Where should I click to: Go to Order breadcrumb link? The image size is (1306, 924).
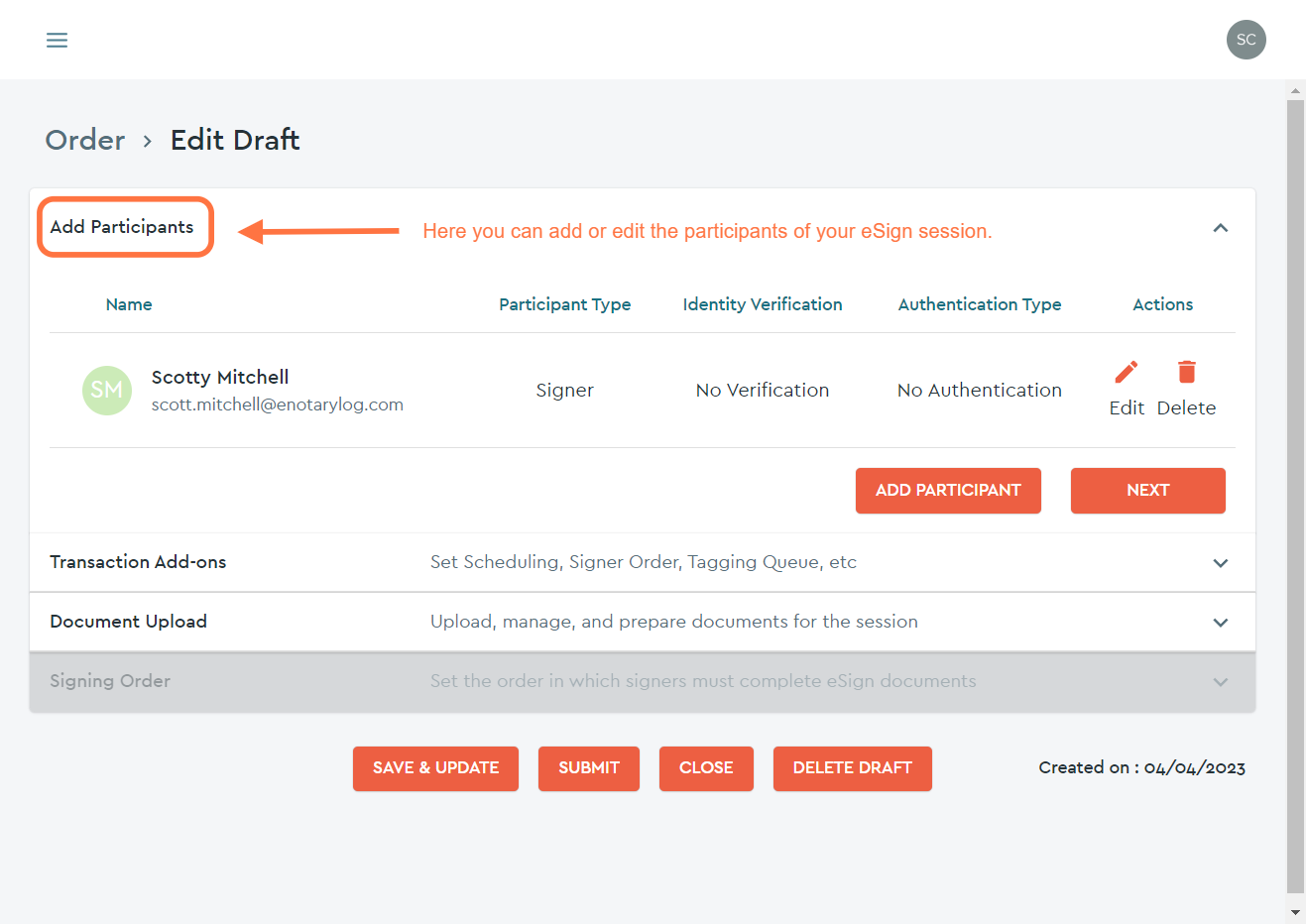[x=85, y=140]
